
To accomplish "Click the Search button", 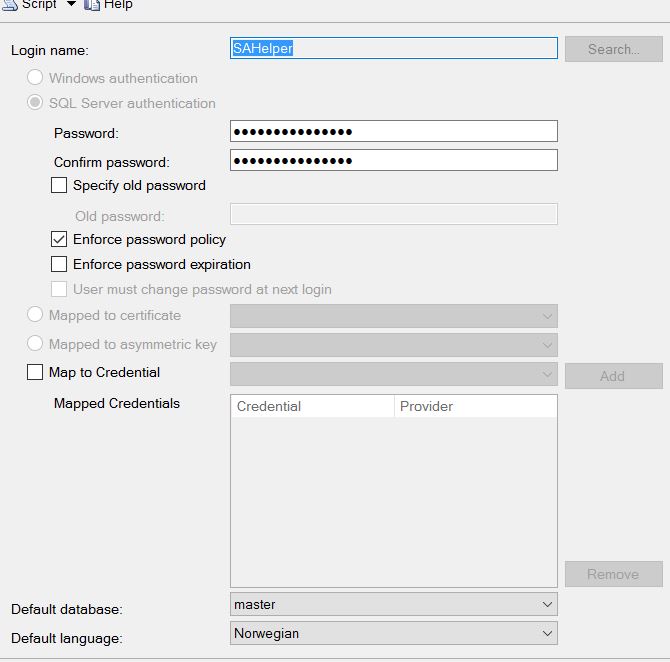I will point(613,49).
